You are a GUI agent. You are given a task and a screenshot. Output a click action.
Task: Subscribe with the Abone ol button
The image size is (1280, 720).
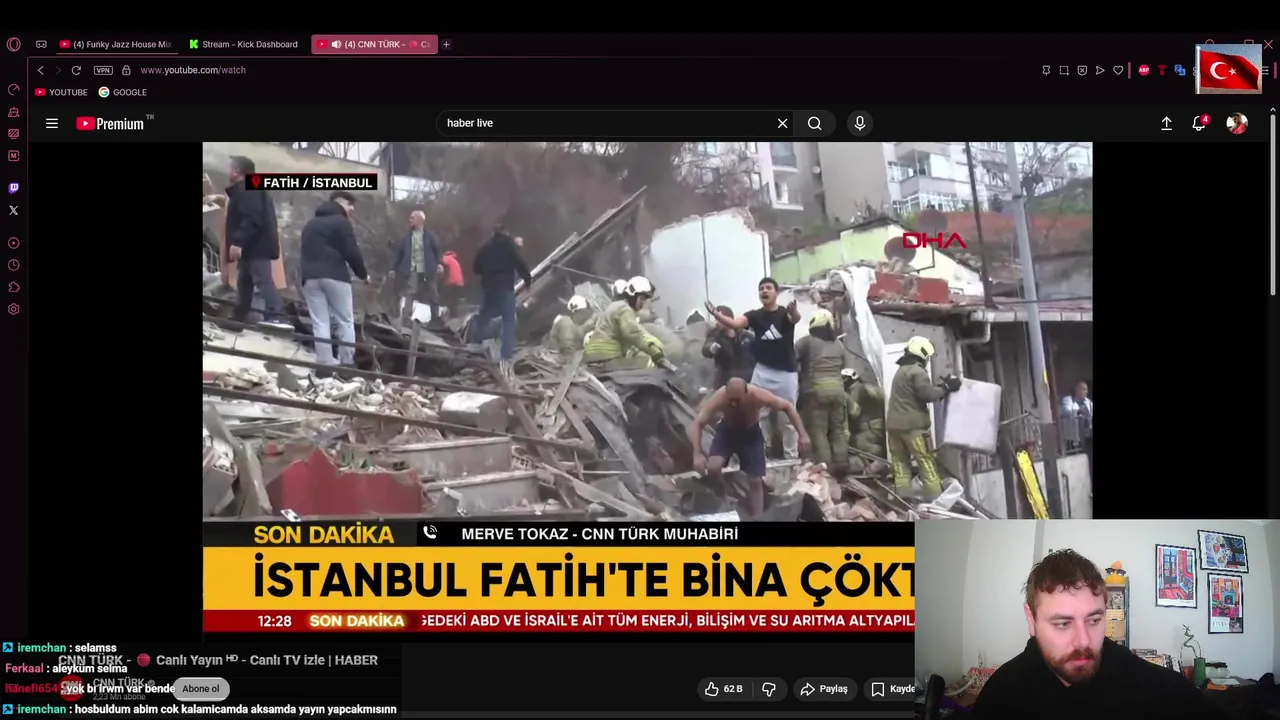click(201, 689)
